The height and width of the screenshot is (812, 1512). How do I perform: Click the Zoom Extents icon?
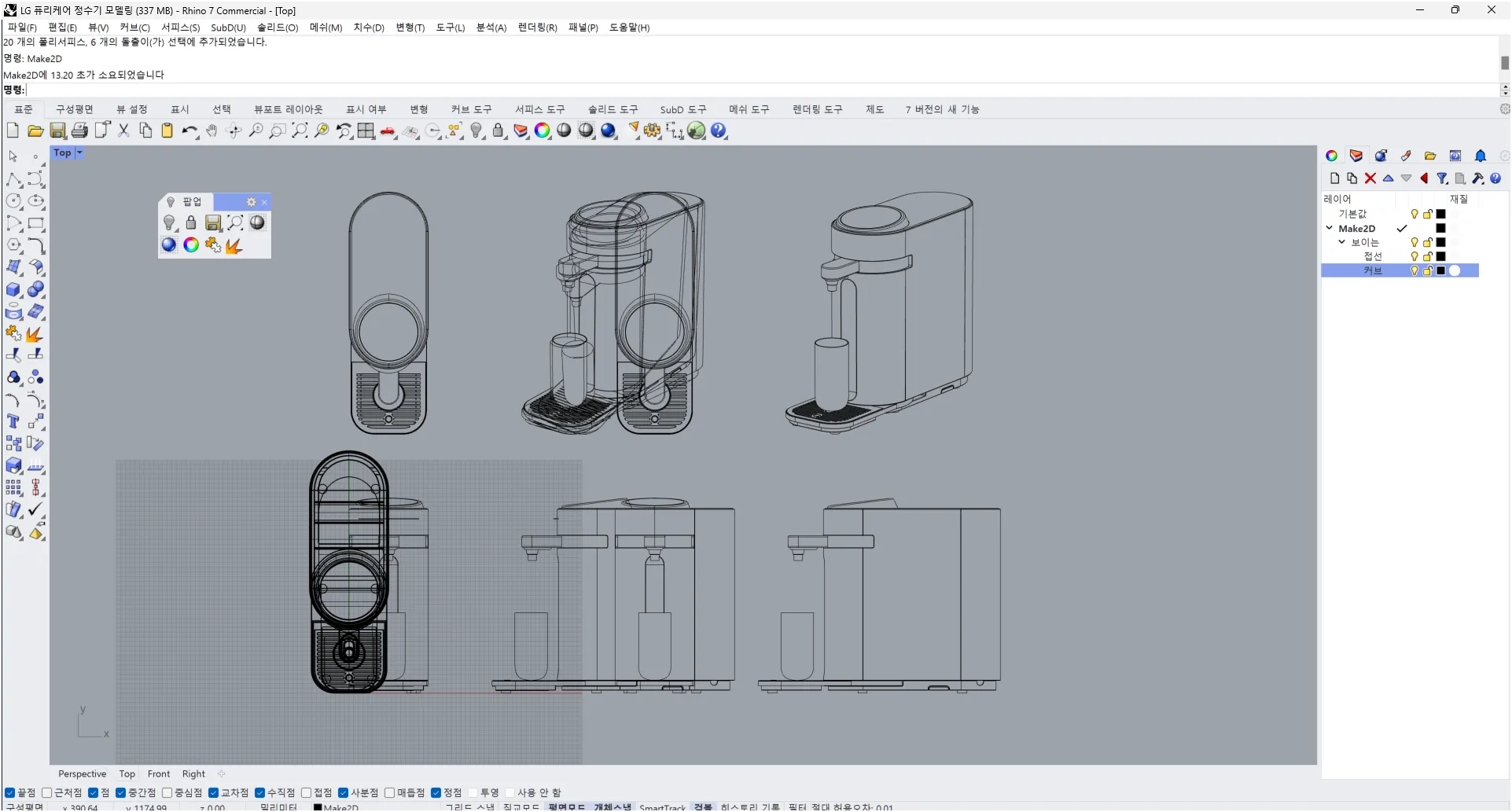300,131
